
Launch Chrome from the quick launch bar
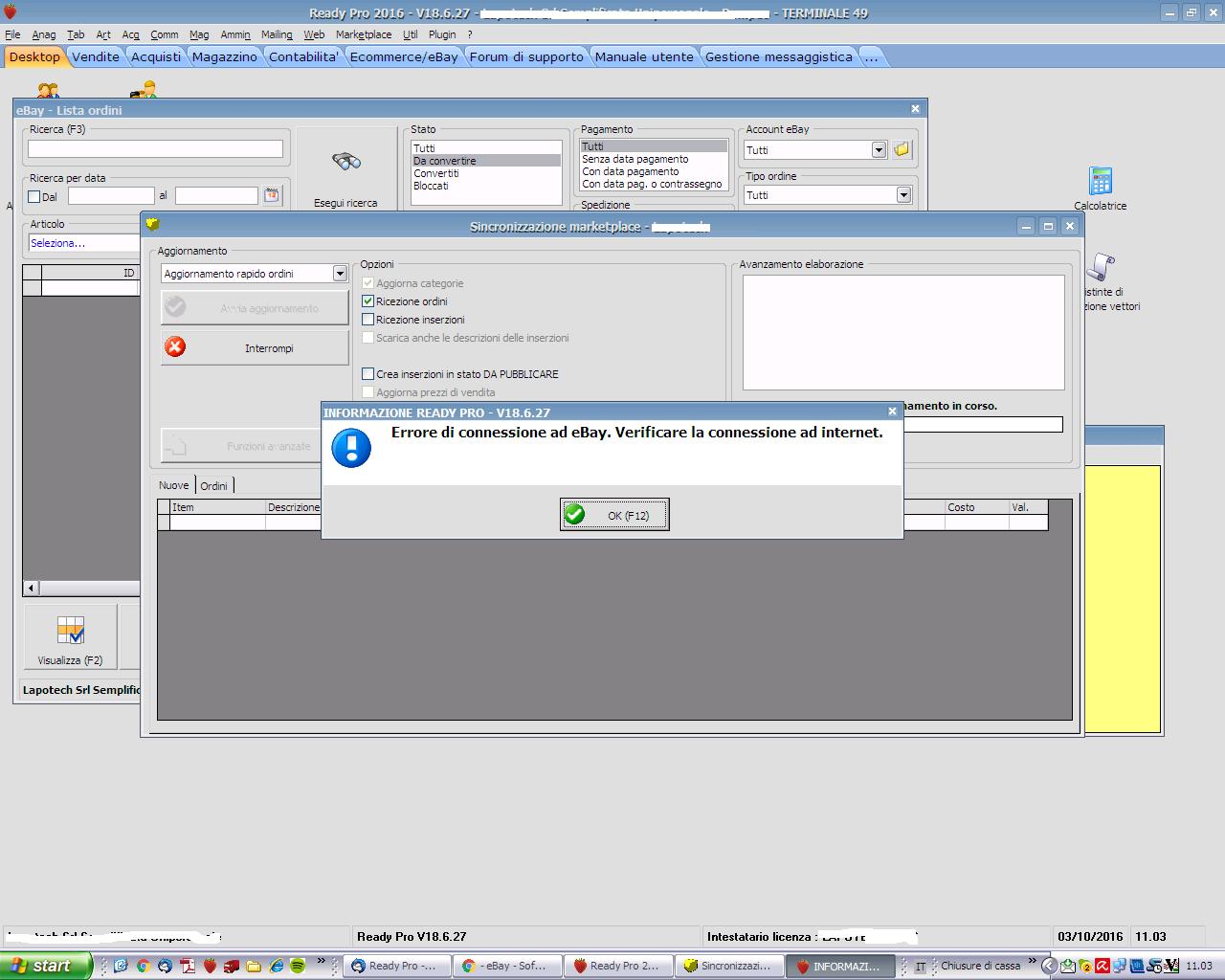[x=143, y=967]
